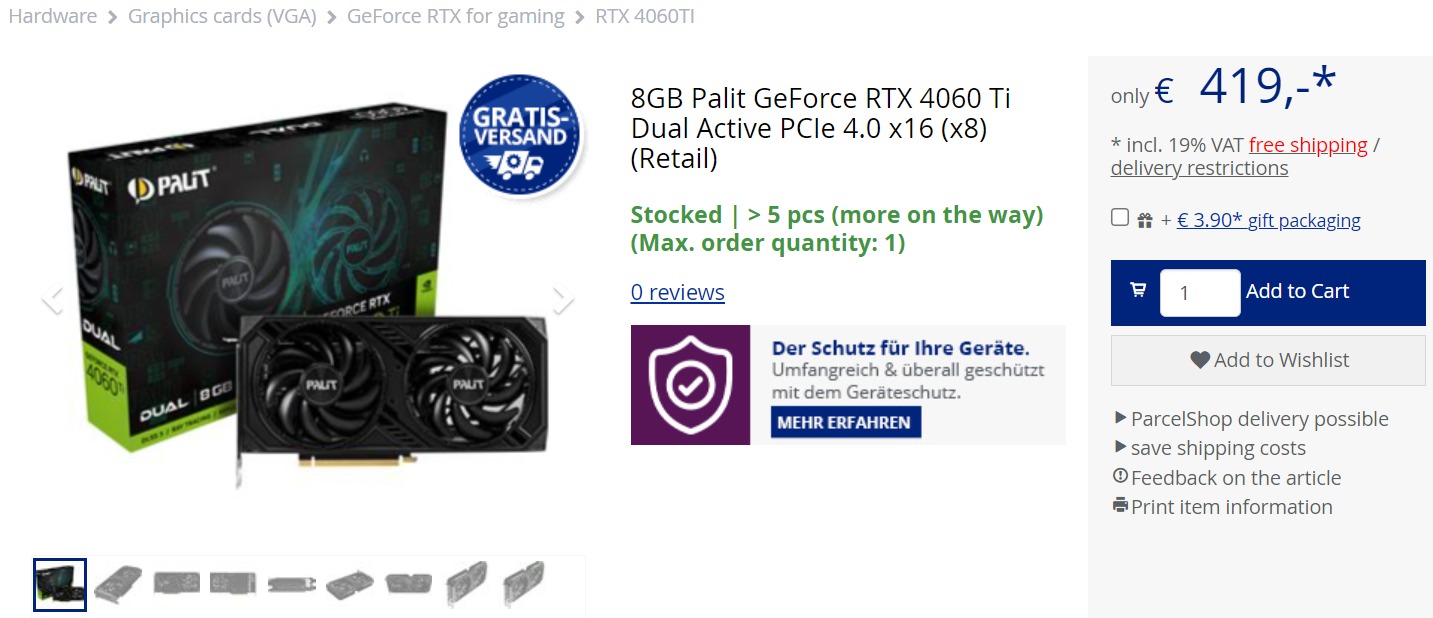1433x618 pixels.
Task: Click the purple shield Geräteschutz icon
Action: (690, 385)
